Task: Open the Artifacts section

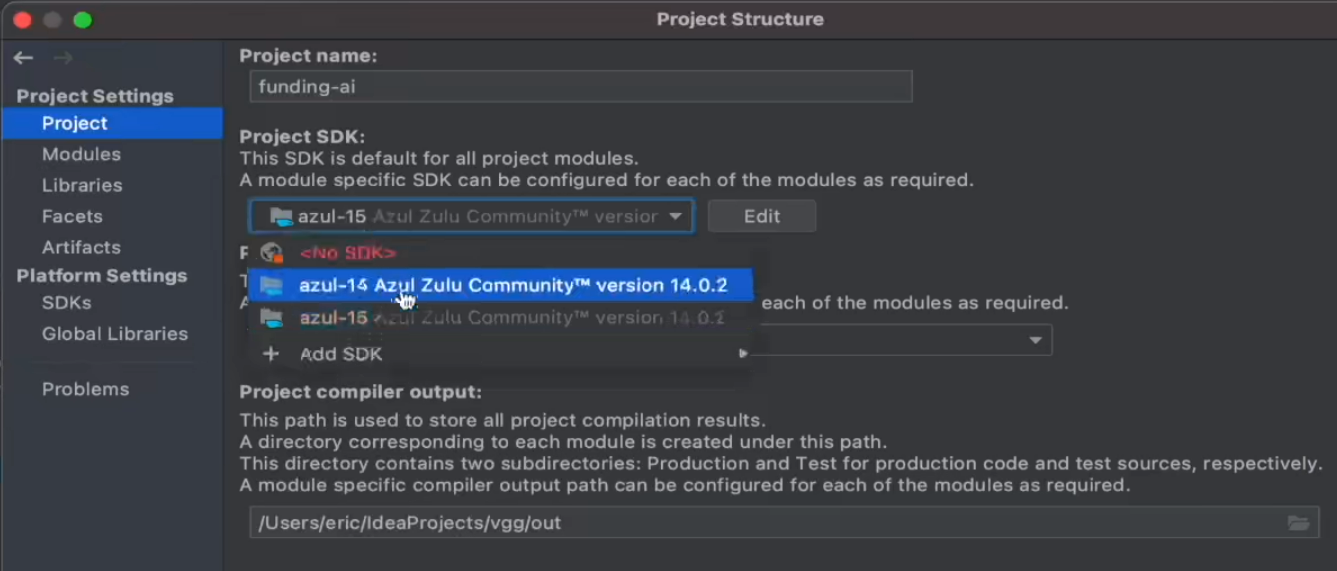Action: click(x=81, y=247)
